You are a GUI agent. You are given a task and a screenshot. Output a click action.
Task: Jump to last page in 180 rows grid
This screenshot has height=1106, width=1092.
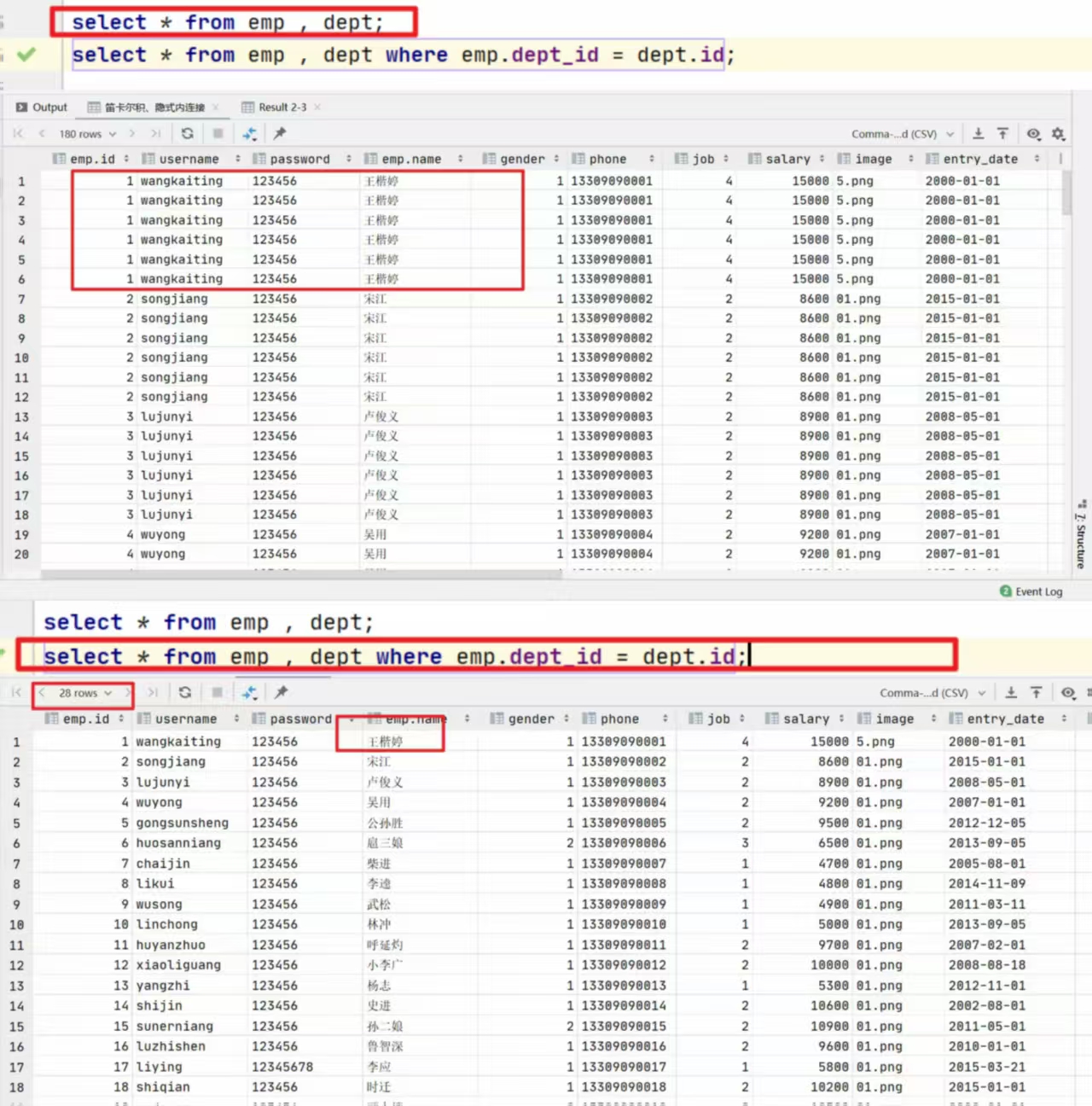coord(155,133)
